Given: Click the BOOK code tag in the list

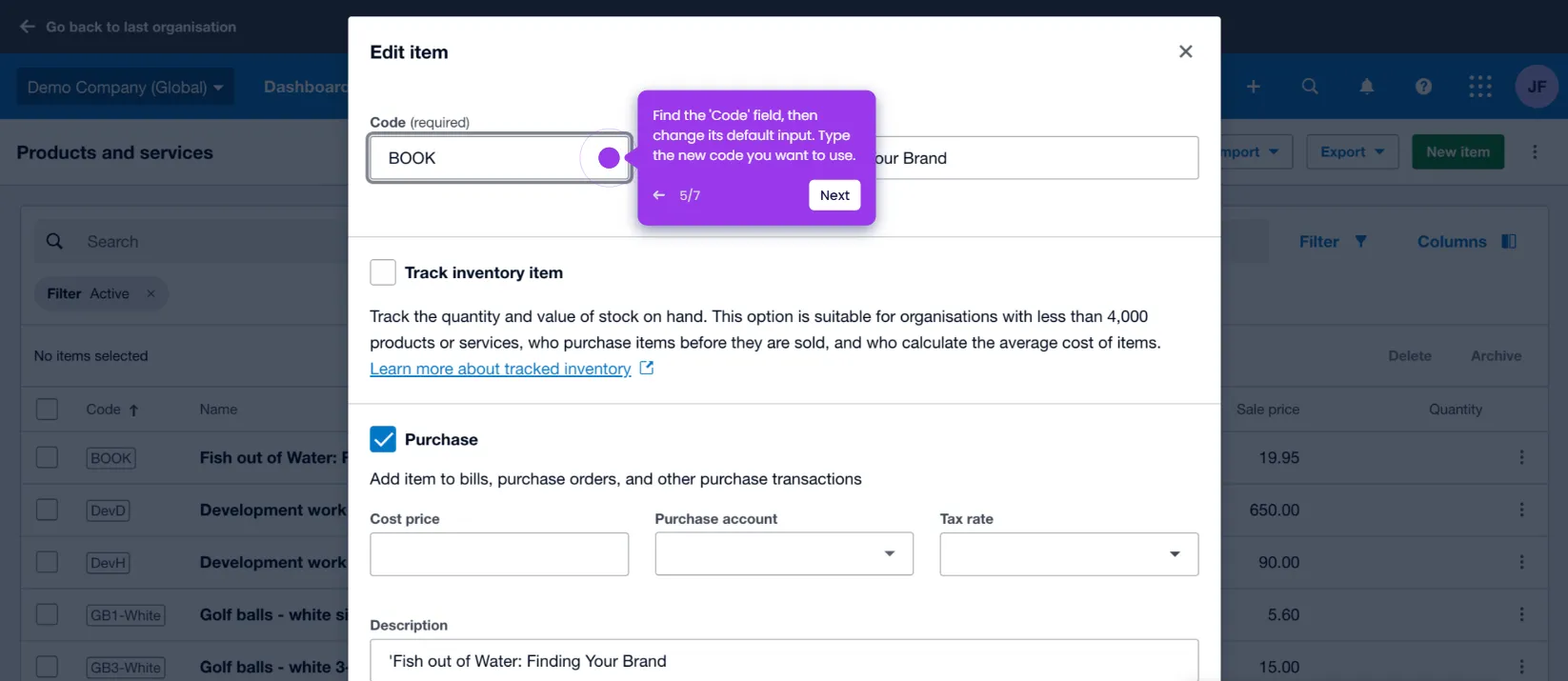Looking at the screenshot, I should [x=111, y=458].
